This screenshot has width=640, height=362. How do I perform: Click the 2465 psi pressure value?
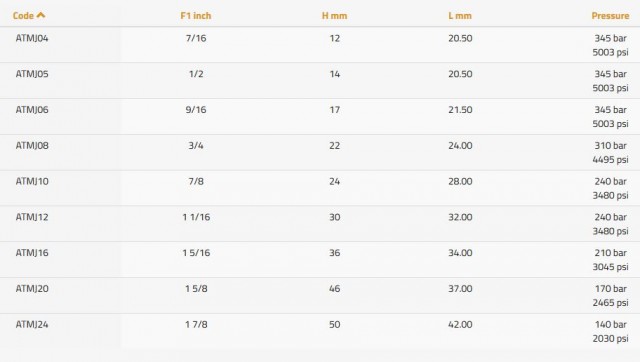610,302
